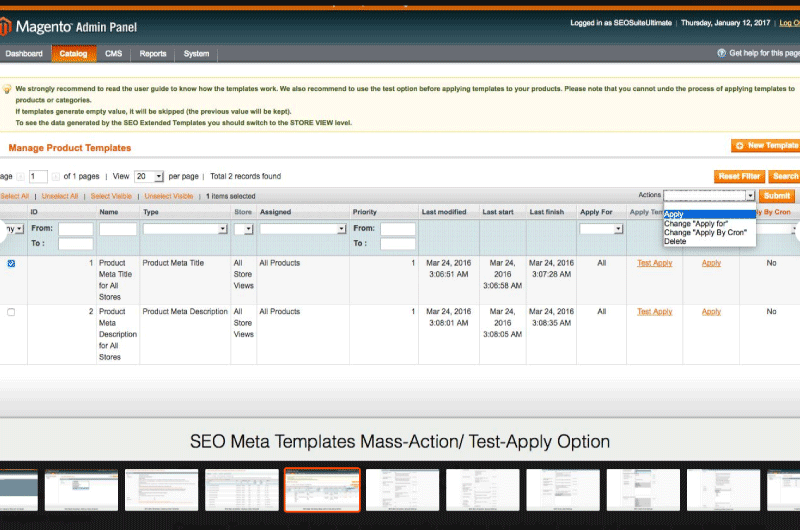Click the Log Out link
The width and height of the screenshot is (800, 530).
[x=789, y=23]
